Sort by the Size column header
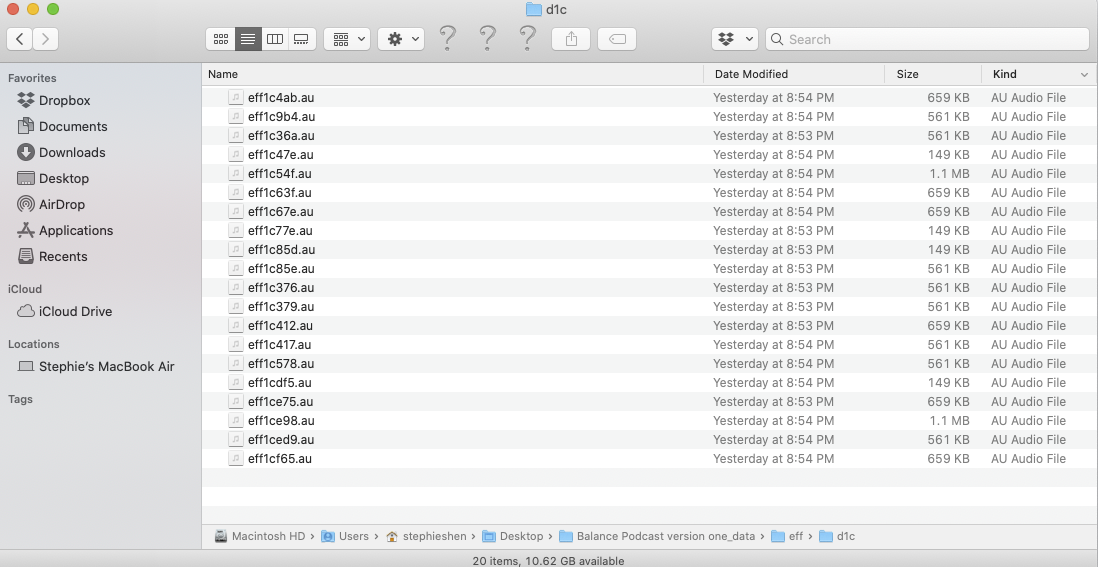Screen dimensions: 1098x567 click(933, 74)
